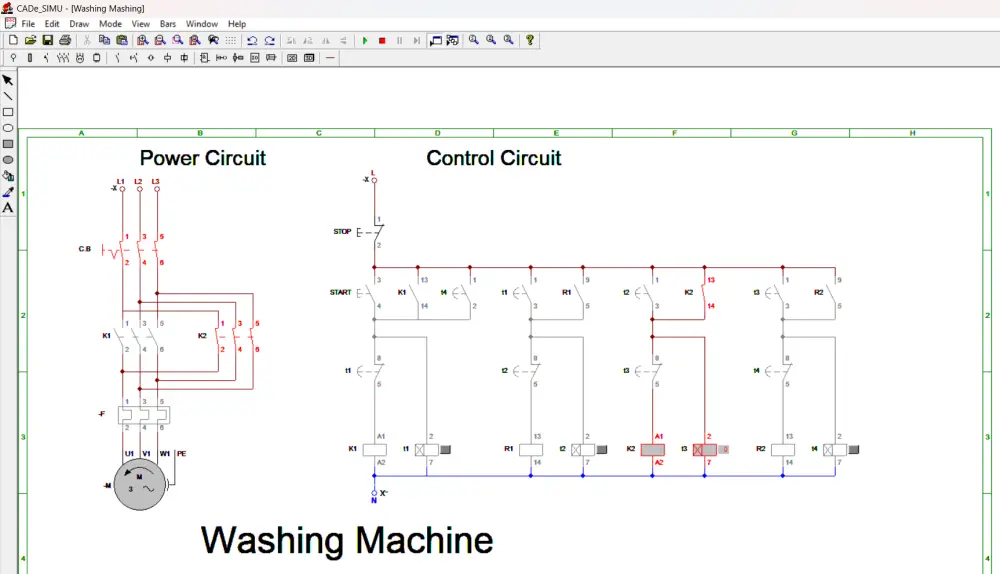Image resolution: width=1000 pixels, height=574 pixels.
Task: Cut selection with the scissors icon
Action: (x=87, y=40)
